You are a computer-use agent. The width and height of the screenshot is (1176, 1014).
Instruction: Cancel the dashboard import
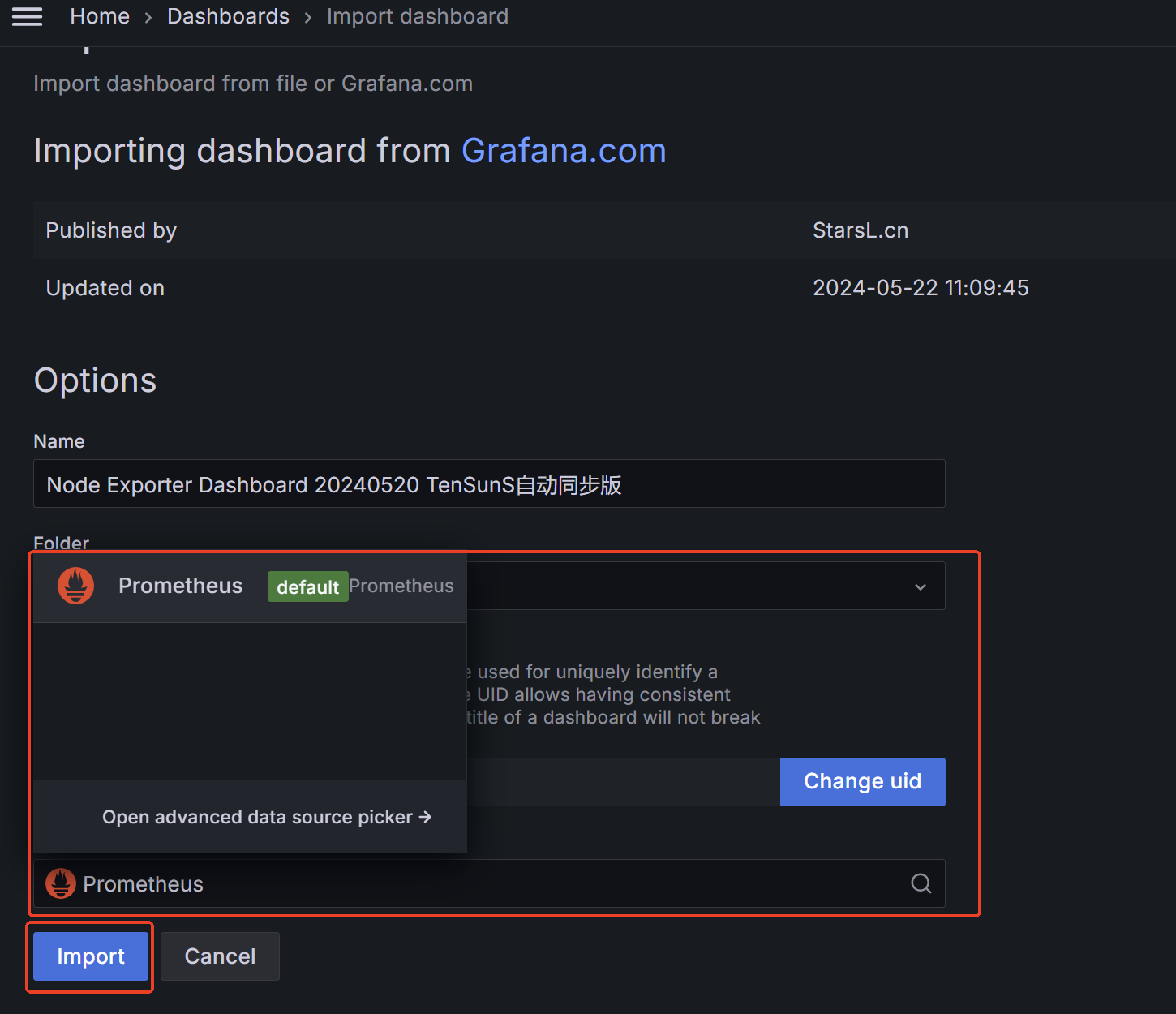(x=220, y=956)
